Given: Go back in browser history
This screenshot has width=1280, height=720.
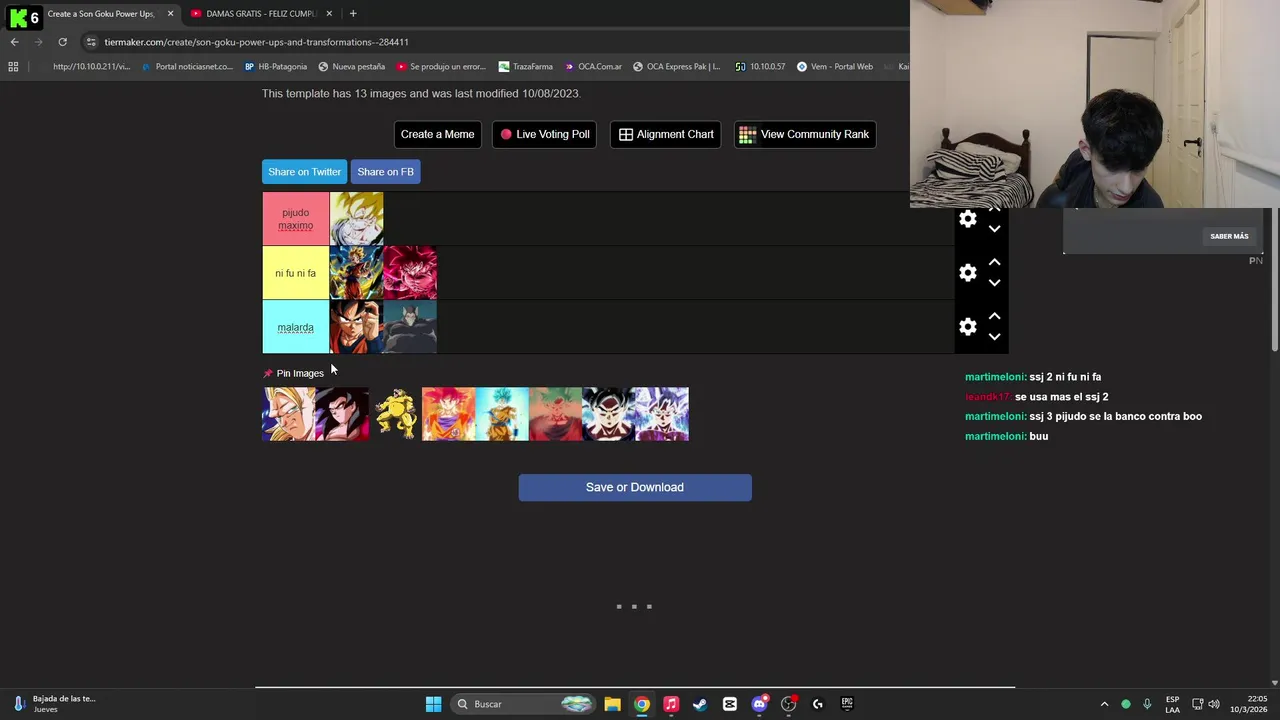Looking at the screenshot, I should [14, 42].
